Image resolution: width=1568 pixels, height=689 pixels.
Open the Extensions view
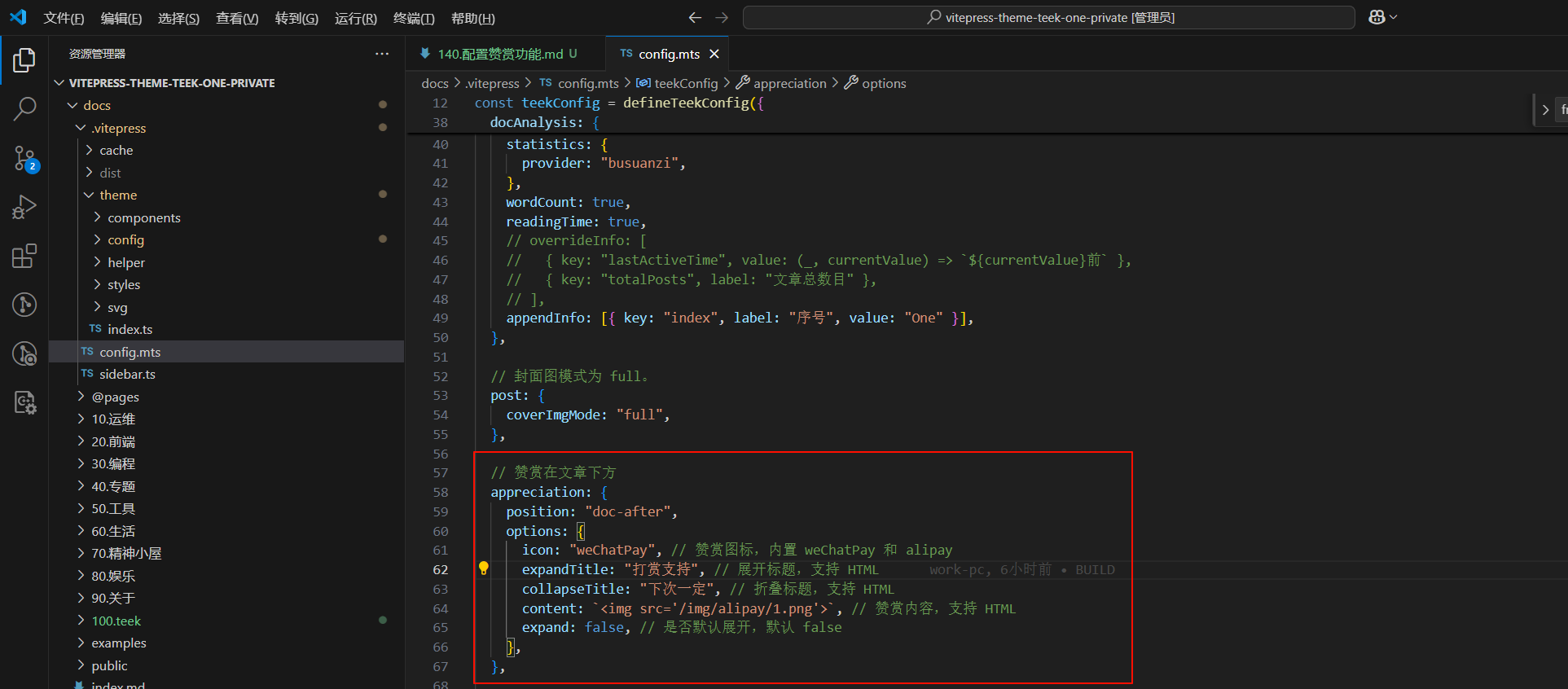click(x=24, y=256)
